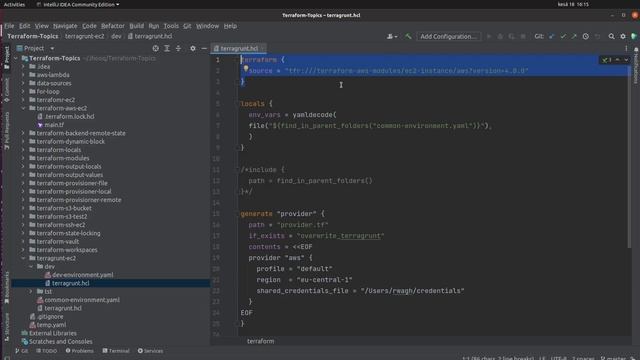
Task: Collapse the terraform-aws-ec2 folder
Action: click(23, 108)
